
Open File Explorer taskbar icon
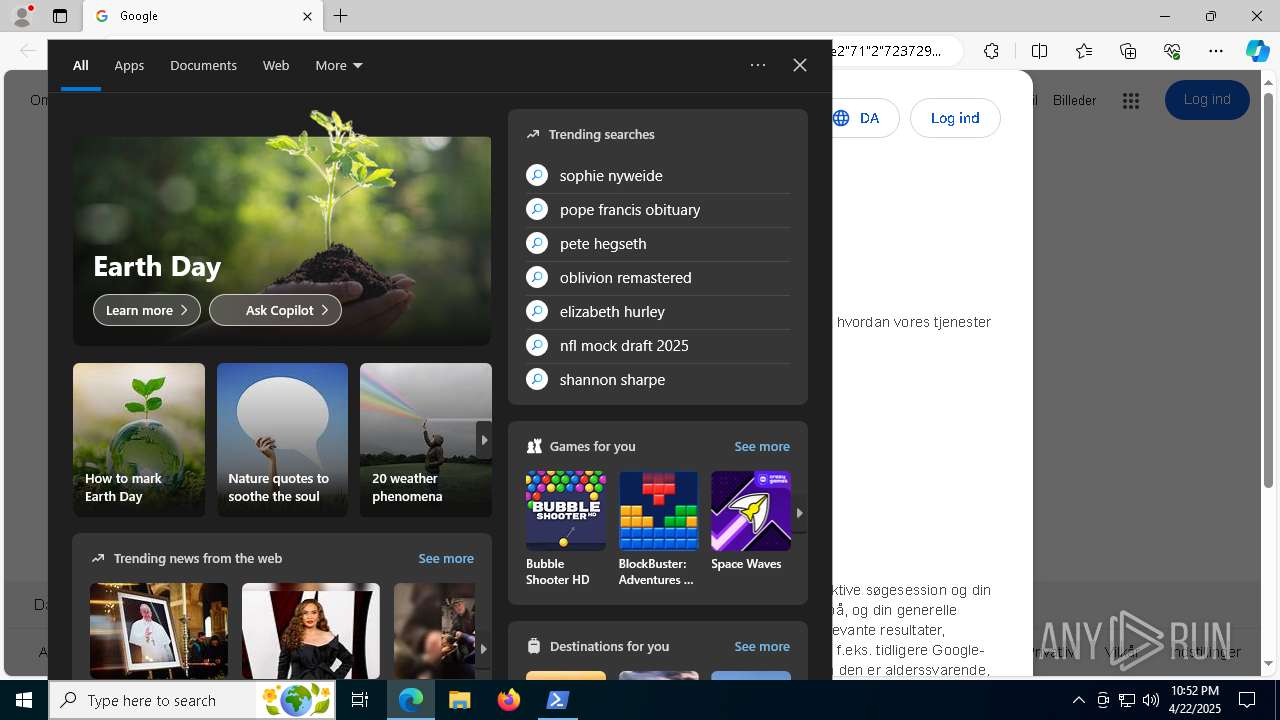[460, 700]
